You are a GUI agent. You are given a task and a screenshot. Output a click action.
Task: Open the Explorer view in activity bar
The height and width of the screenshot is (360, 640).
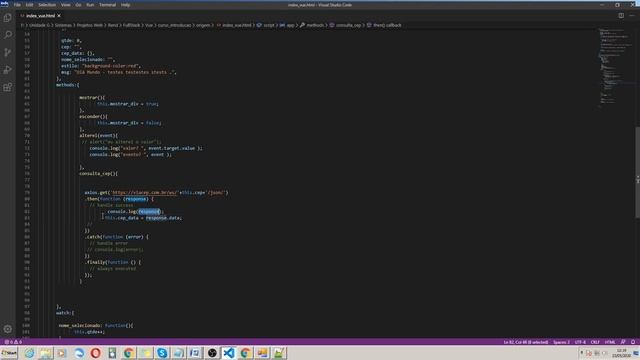[x=7, y=18]
